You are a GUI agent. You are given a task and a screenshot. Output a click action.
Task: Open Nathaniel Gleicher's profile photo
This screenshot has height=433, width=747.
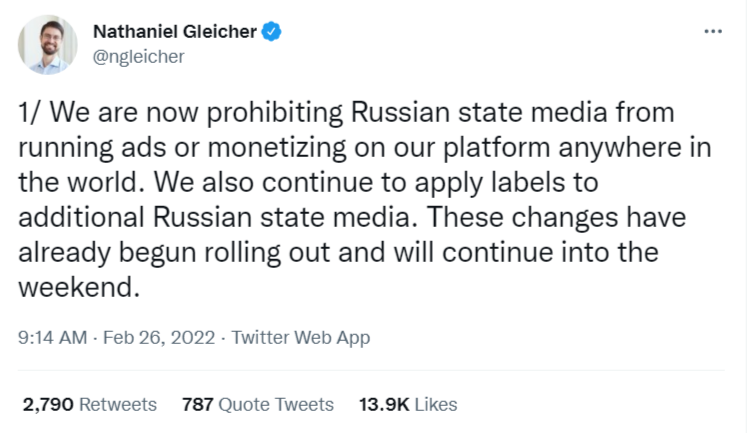(47, 45)
